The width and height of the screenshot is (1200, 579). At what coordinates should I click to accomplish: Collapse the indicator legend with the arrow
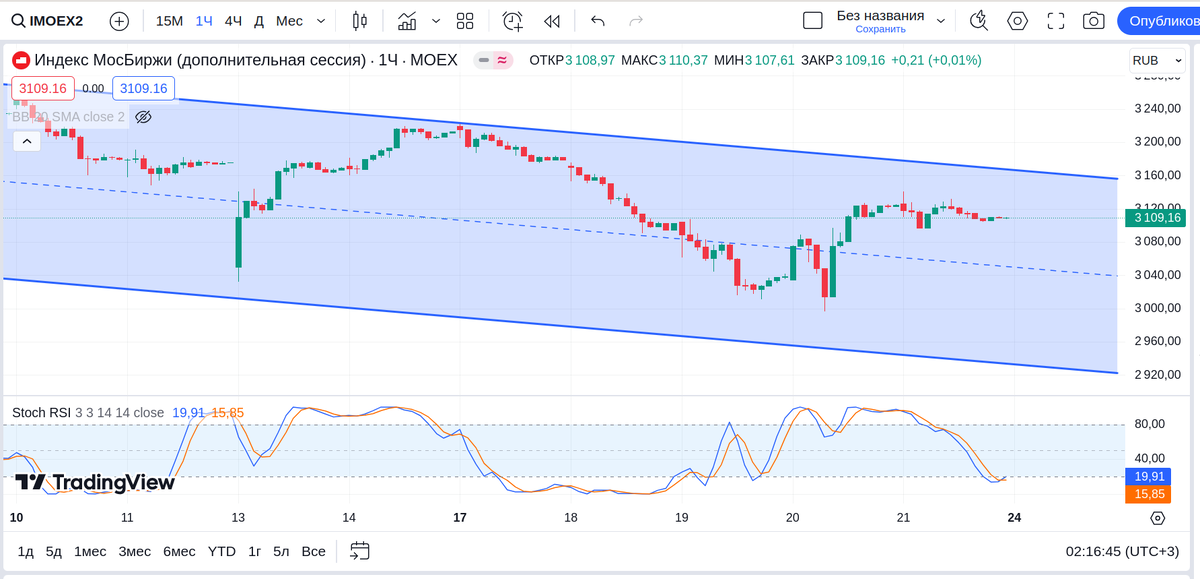click(26, 142)
